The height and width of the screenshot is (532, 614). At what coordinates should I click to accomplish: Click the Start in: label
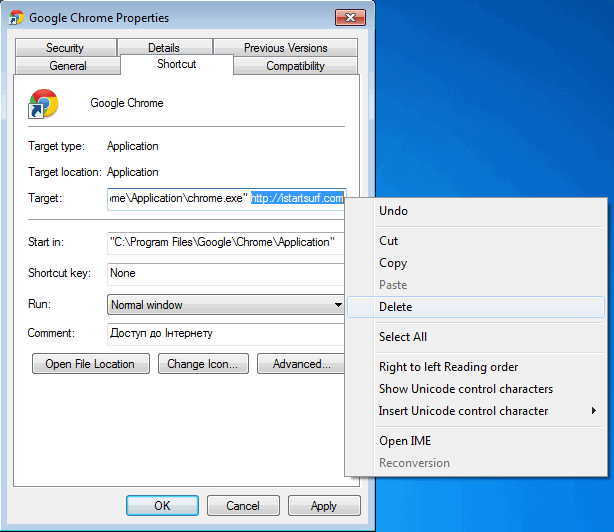pyautogui.click(x=46, y=242)
